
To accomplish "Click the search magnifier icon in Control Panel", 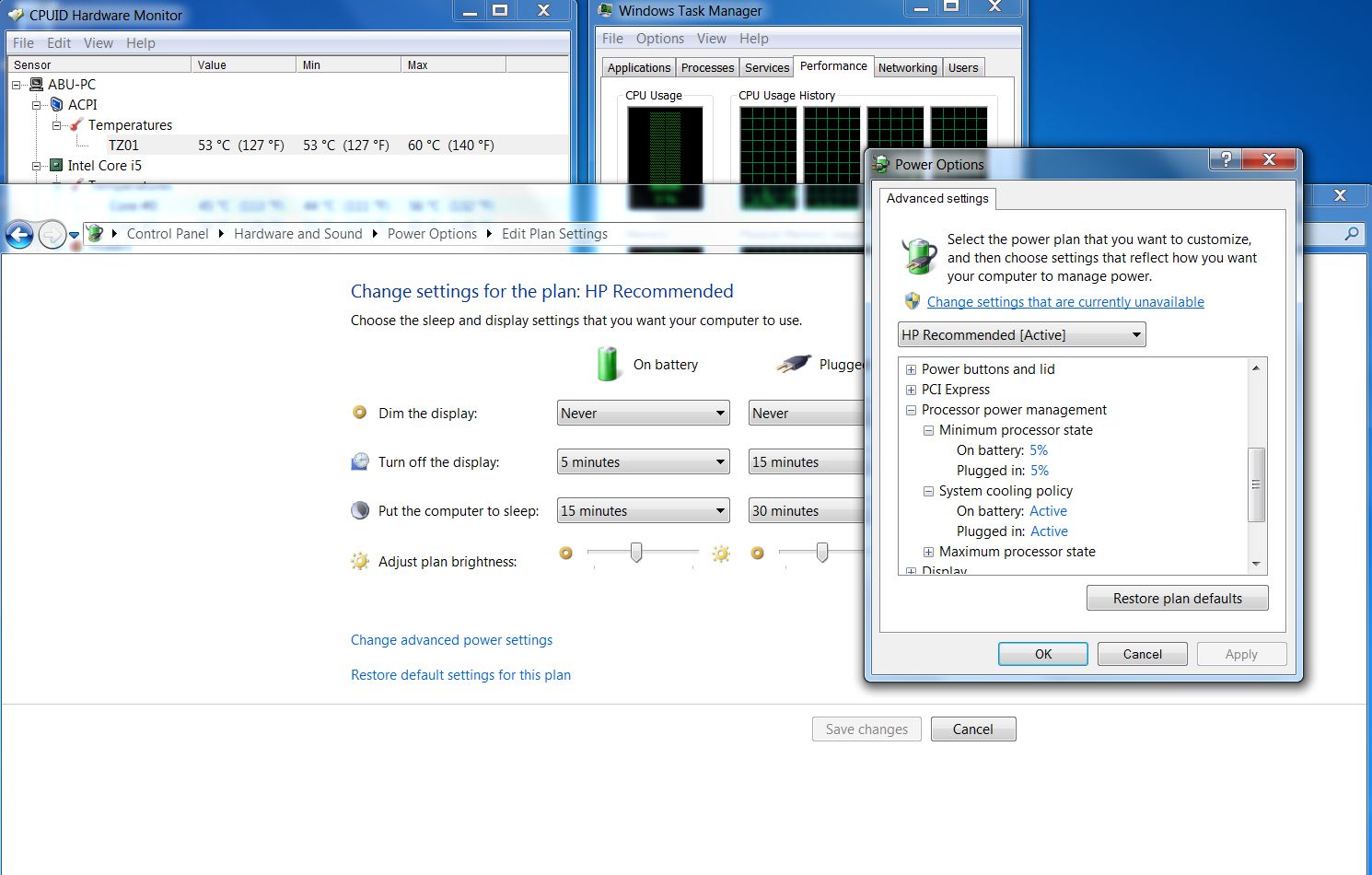I will tap(1352, 234).
